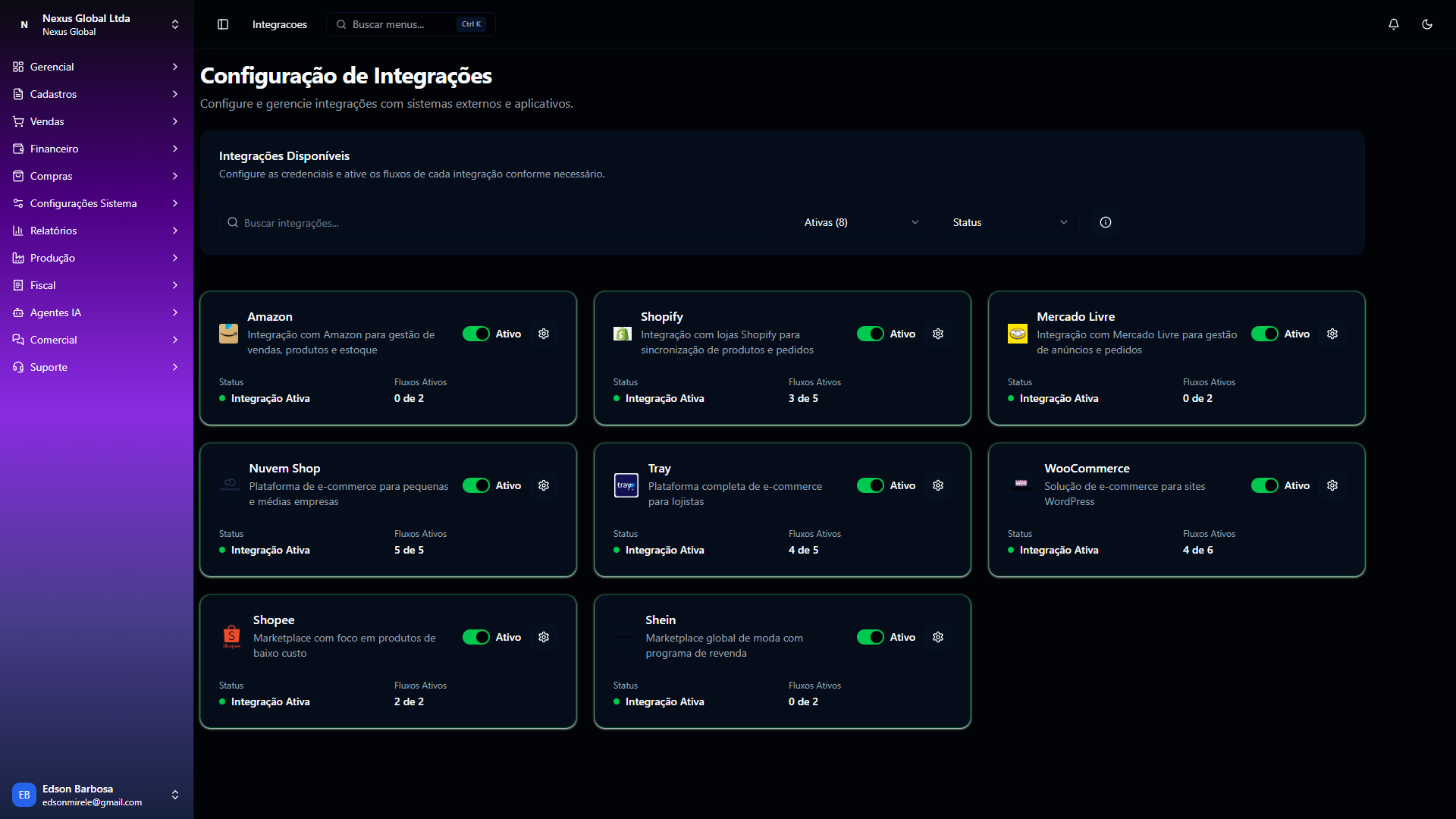
Task: Disable the Shein integration toggle
Action: [x=871, y=637]
